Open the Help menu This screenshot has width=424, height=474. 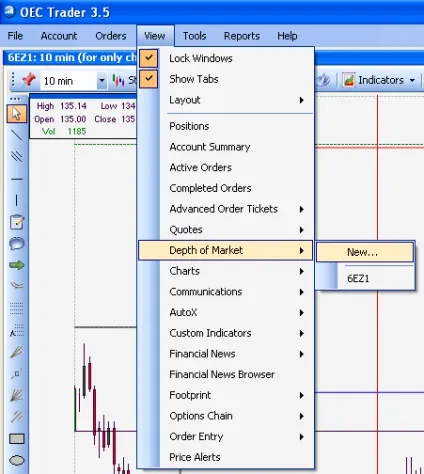coord(287,36)
